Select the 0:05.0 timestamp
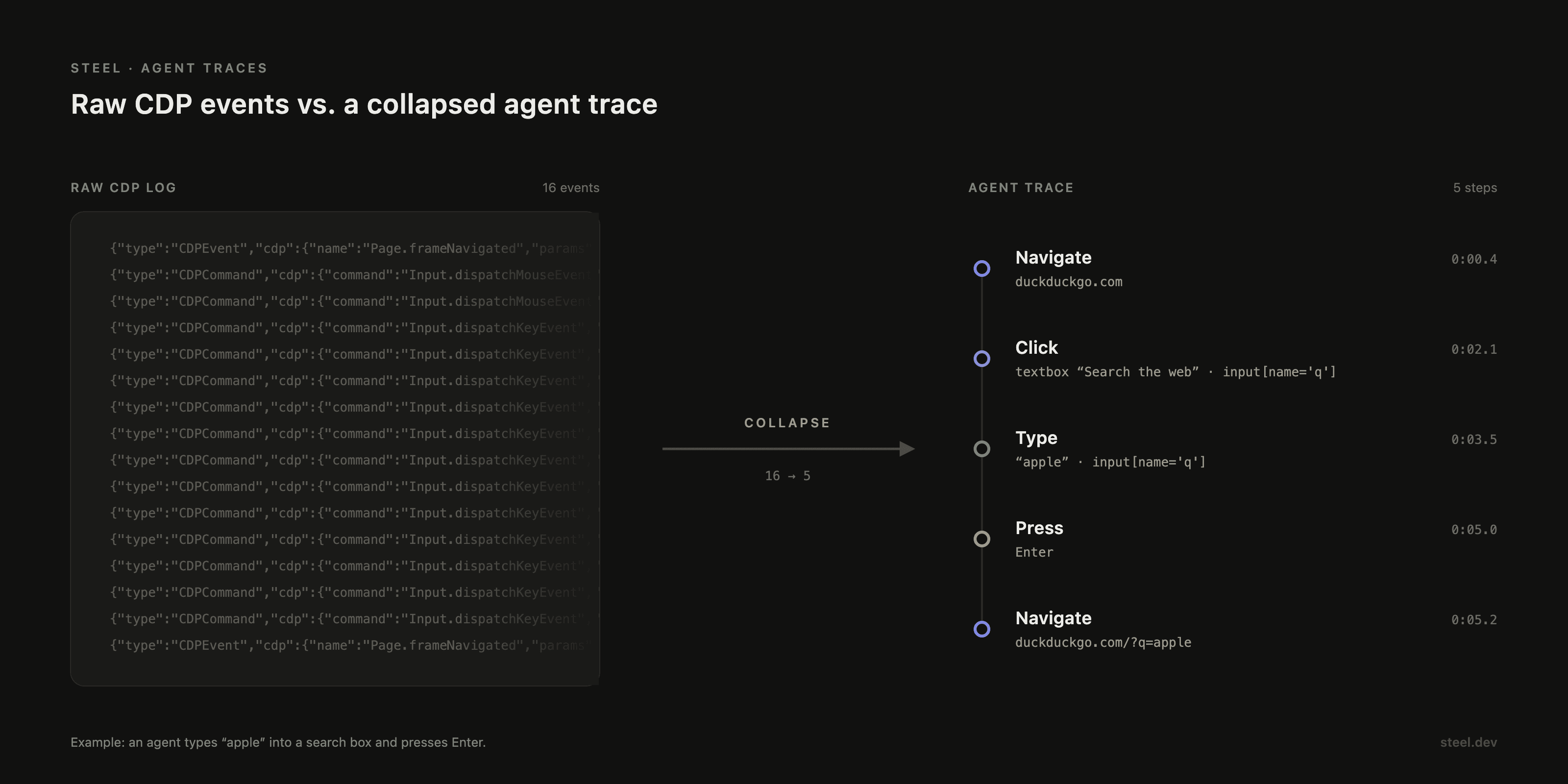Viewport: 1568px width, 784px height. pos(1473,530)
